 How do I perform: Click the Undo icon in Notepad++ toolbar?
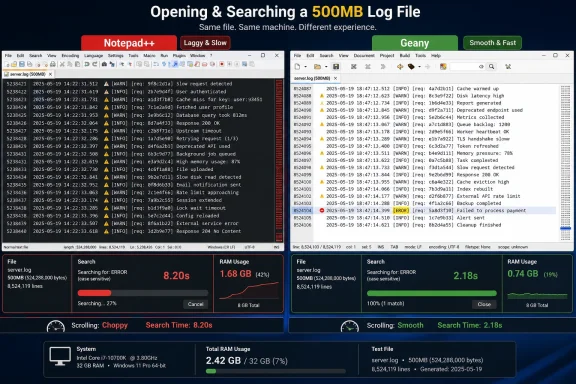[87, 64]
